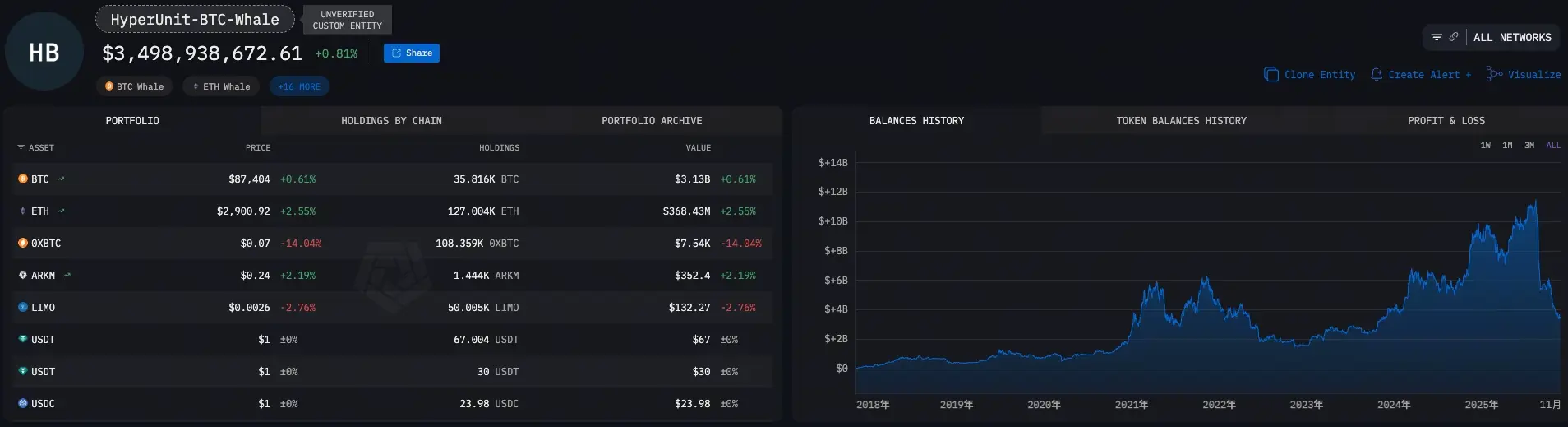1568x427 pixels.
Task: Click the trend arrow next to BTC
Action: [x=61, y=179]
